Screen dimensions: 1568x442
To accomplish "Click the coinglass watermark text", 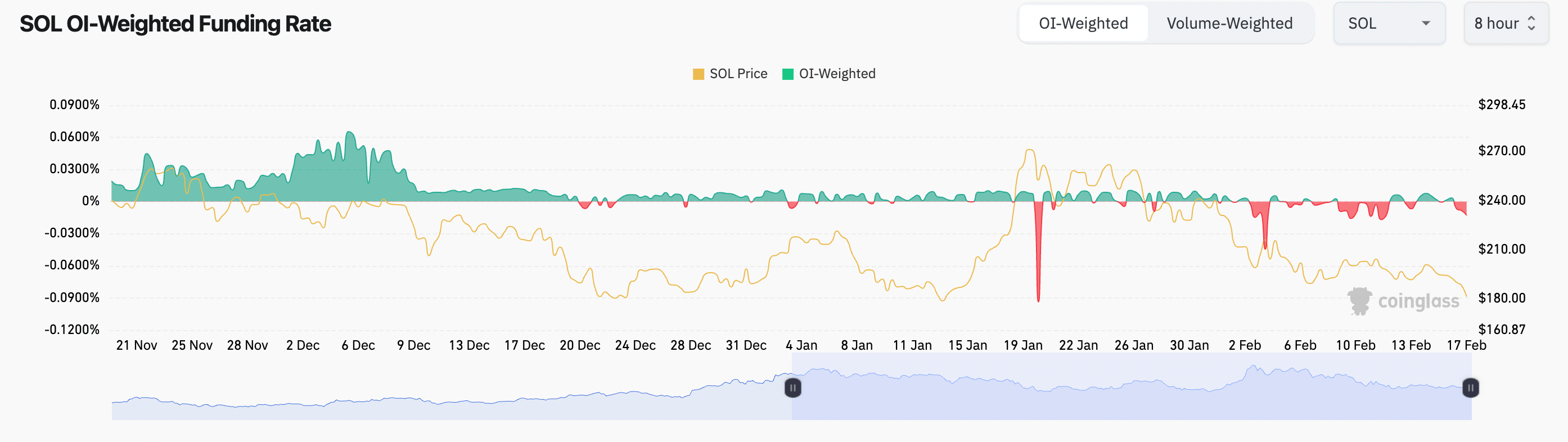I will 1418,301.
